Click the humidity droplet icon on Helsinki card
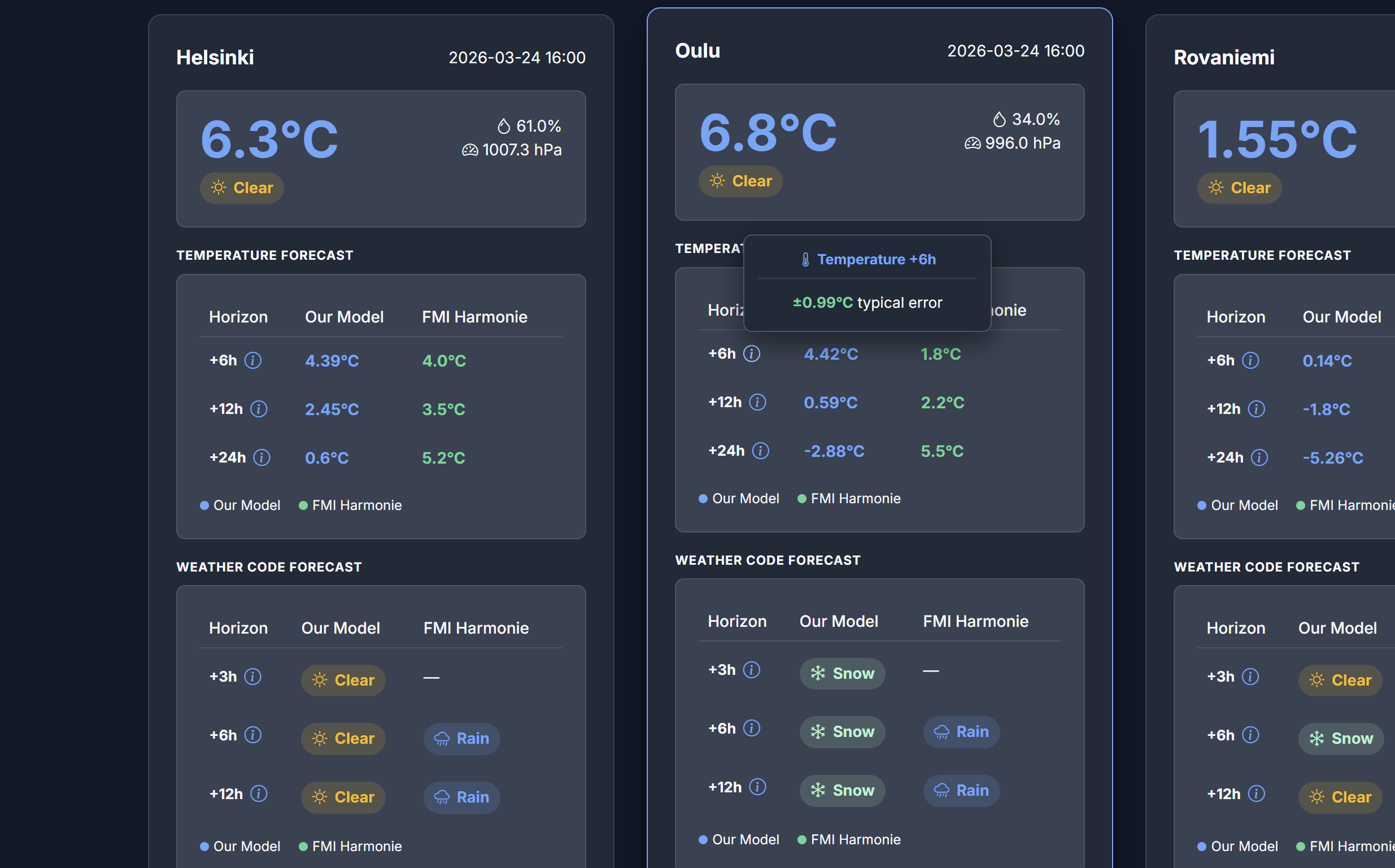The image size is (1395, 868). (x=503, y=125)
